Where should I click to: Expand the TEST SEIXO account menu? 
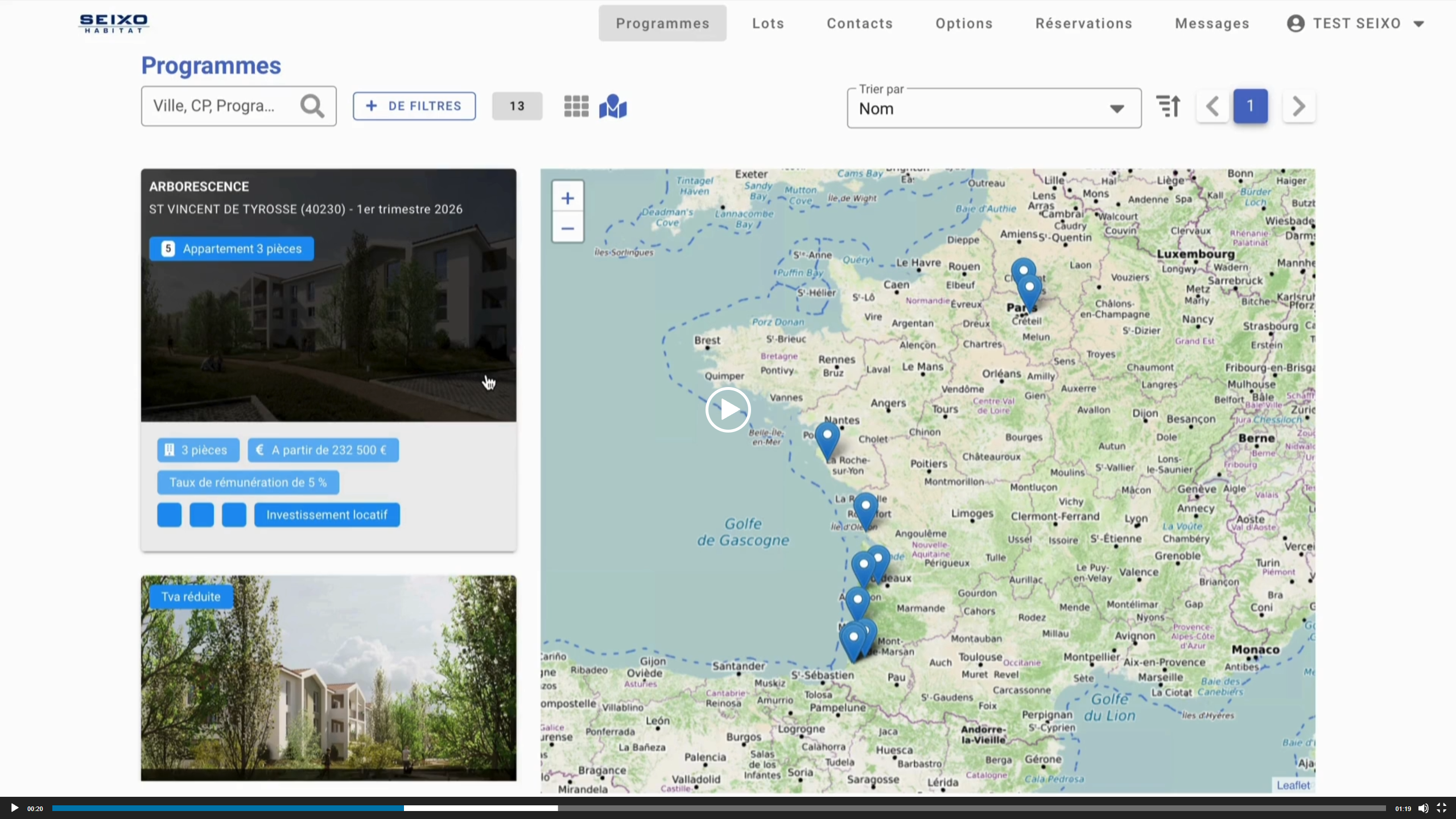1356,23
